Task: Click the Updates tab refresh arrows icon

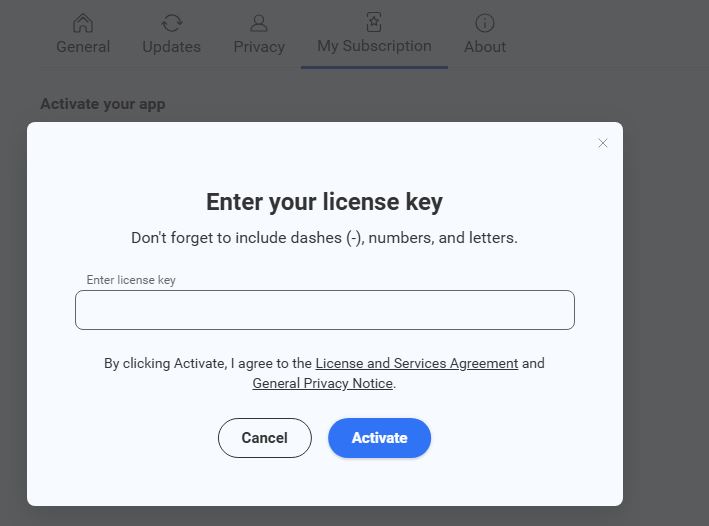Action: tap(172, 23)
